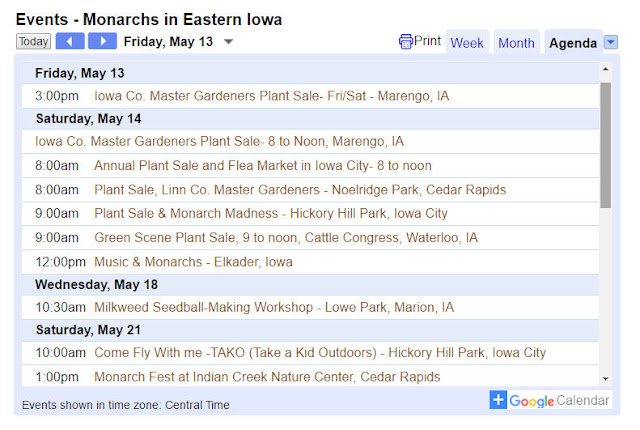Switch to the Month tab
Screen dimensions: 640x430
click(516, 43)
